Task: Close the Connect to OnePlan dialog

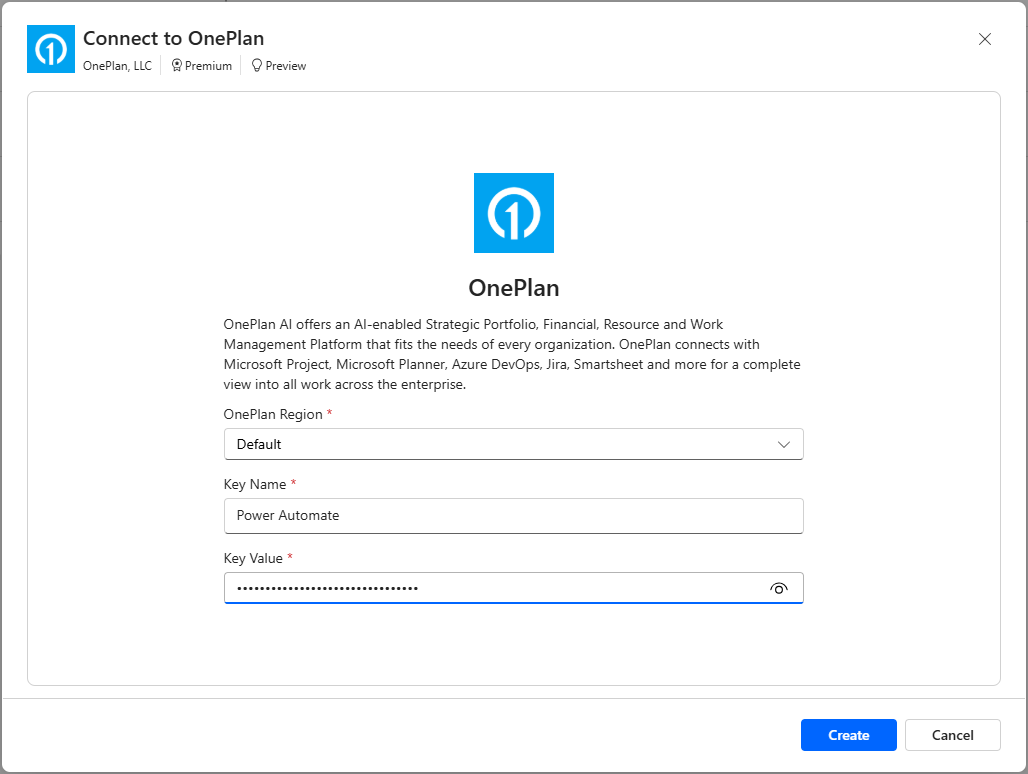Action: (984, 39)
